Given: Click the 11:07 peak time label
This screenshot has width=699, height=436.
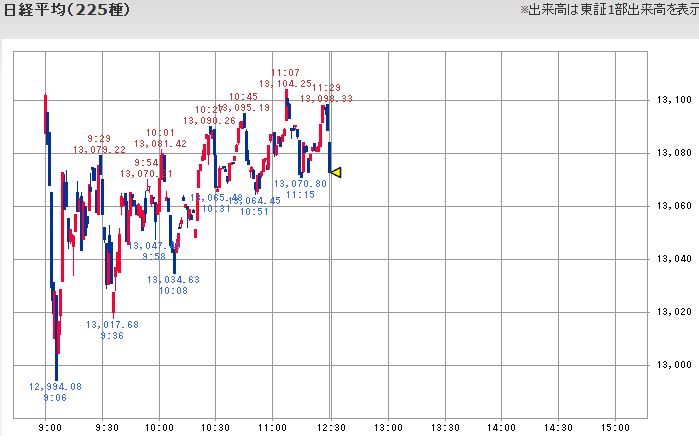Looking at the screenshot, I should coord(285,73).
